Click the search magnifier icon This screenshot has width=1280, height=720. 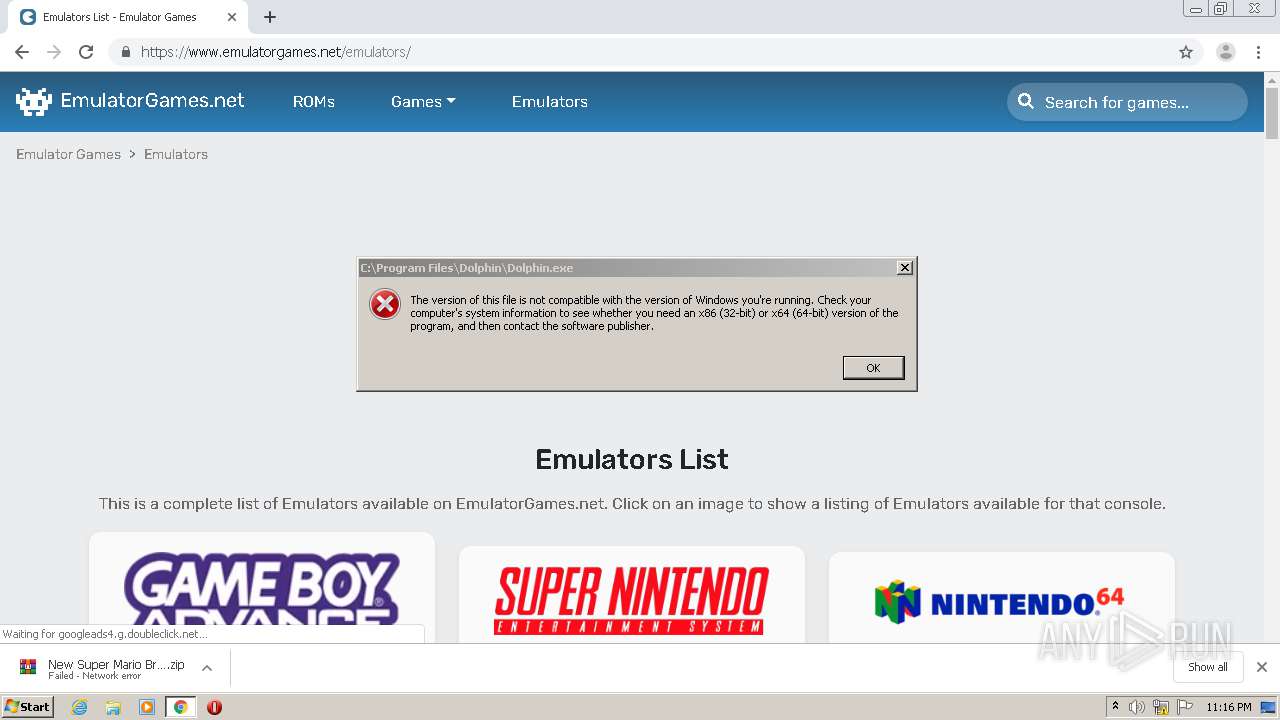1026,101
